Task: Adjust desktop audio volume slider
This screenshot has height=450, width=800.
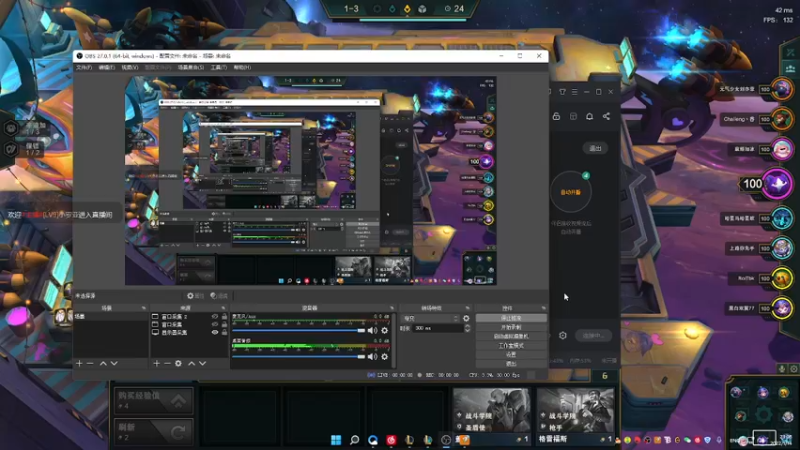Action: pos(298,357)
